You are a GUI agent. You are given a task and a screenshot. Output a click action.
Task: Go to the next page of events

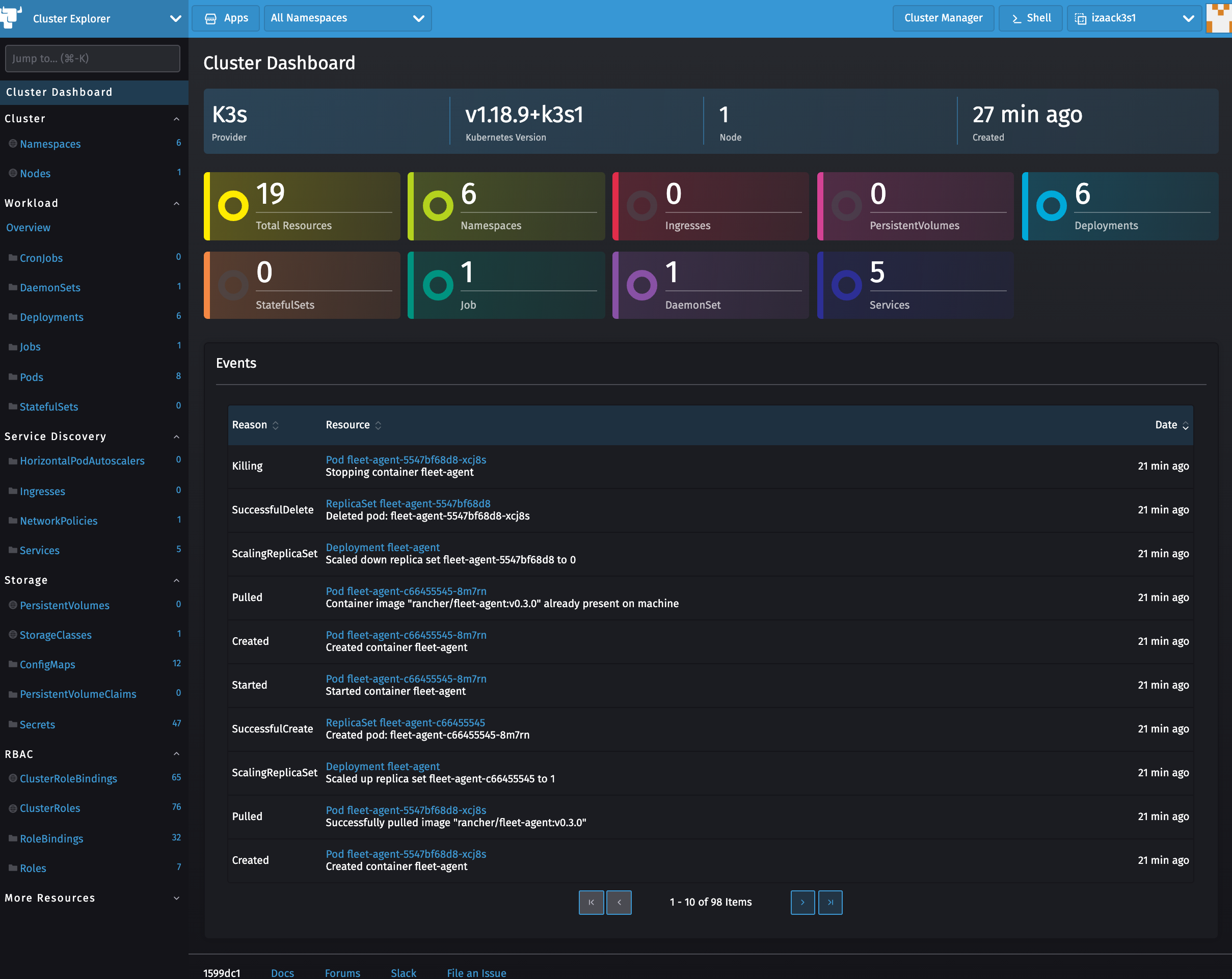click(x=802, y=903)
